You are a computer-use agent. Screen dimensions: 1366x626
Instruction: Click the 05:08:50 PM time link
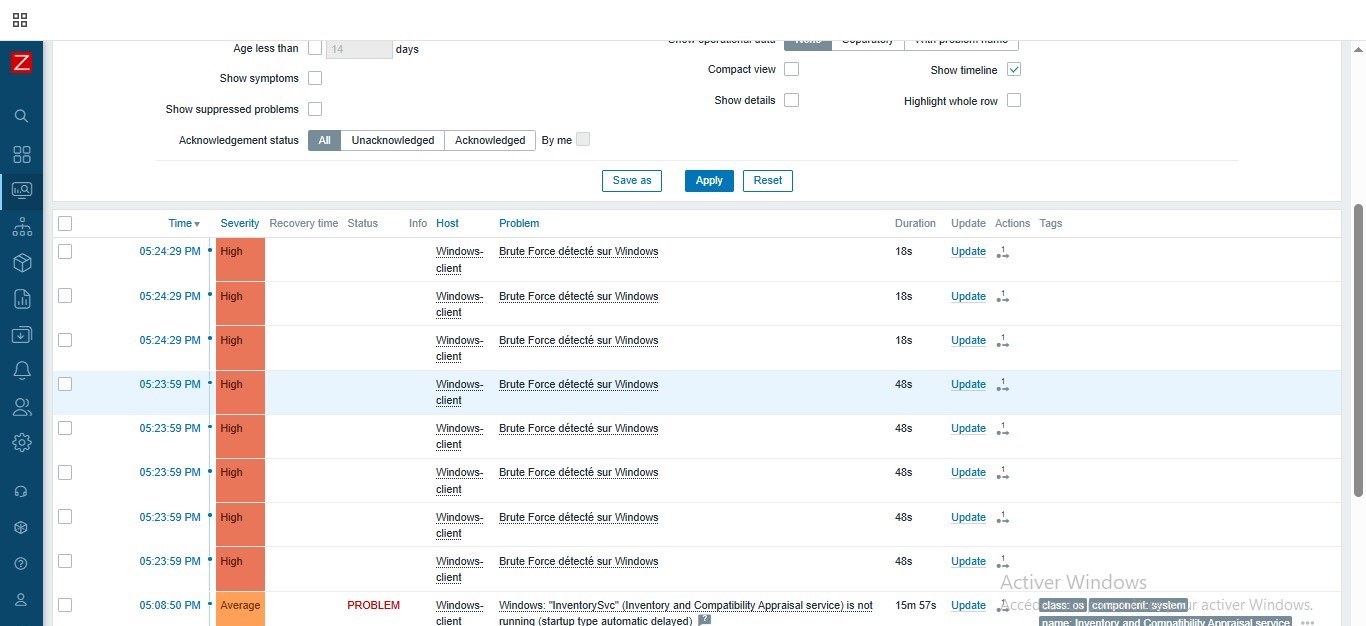click(x=170, y=605)
